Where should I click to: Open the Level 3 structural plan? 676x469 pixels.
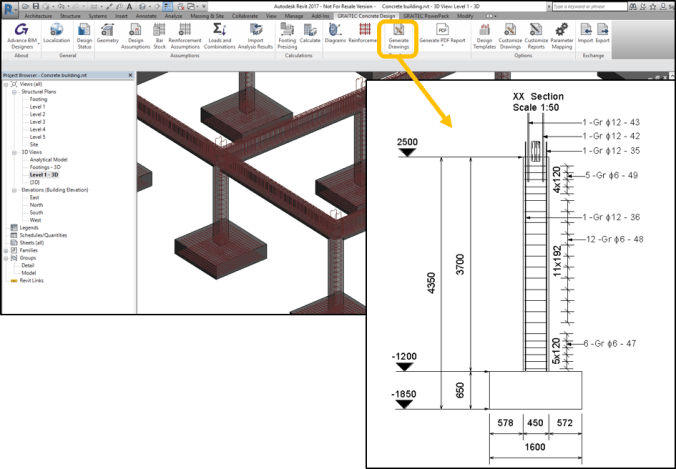(38, 121)
